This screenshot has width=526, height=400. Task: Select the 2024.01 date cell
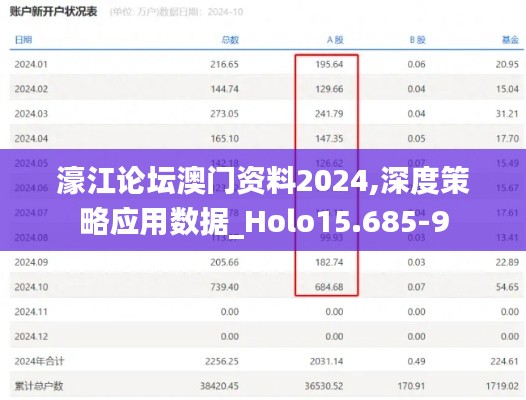pos(31,64)
